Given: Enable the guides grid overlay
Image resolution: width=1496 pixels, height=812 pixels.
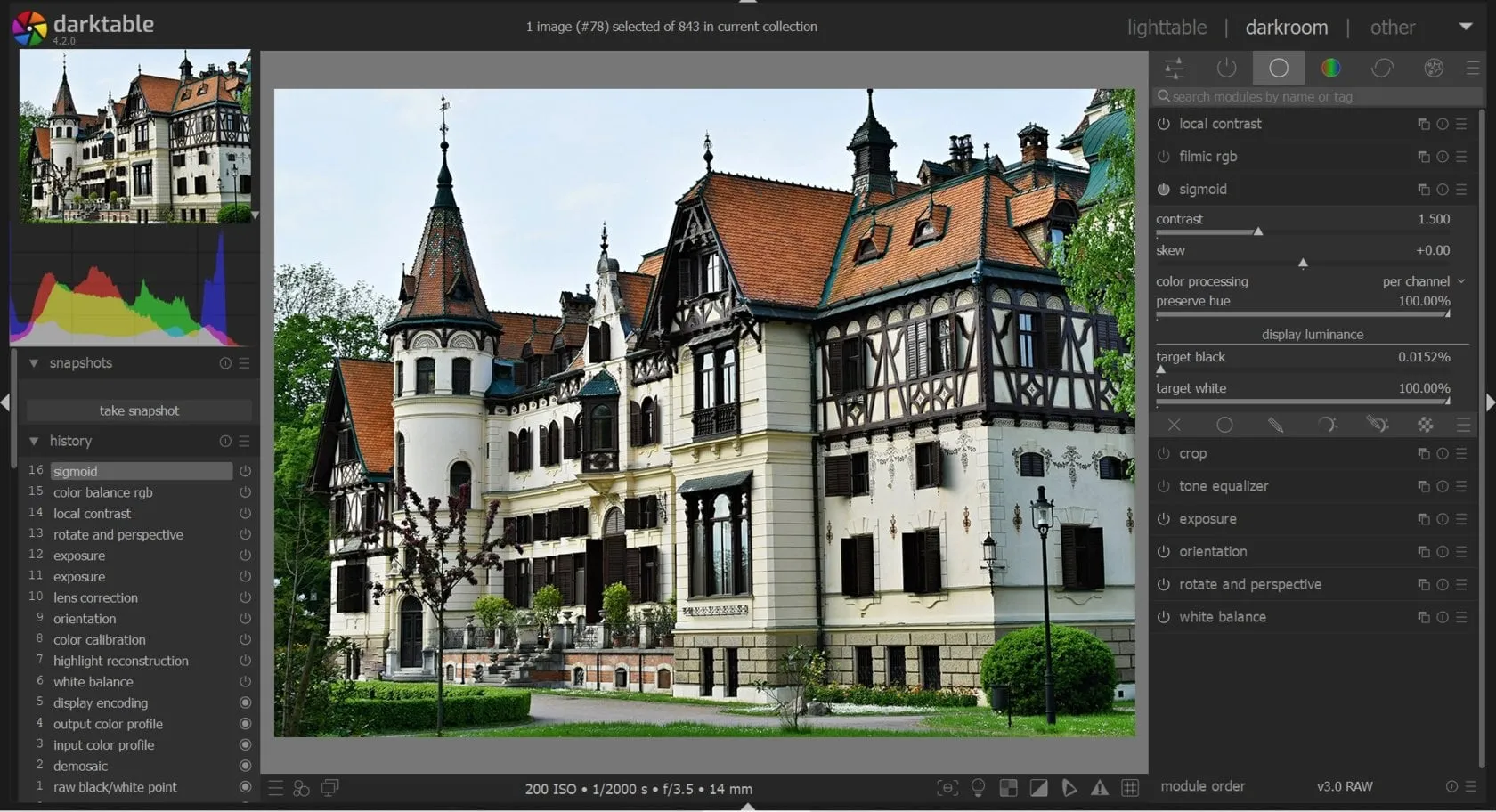Looking at the screenshot, I should click(1130, 788).
